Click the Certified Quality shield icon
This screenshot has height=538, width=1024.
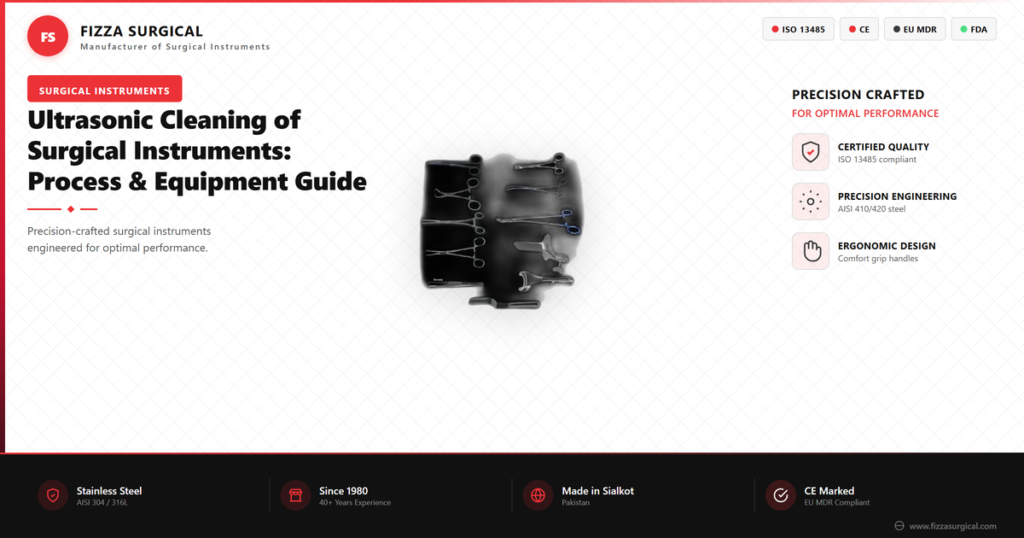point(810,152)
